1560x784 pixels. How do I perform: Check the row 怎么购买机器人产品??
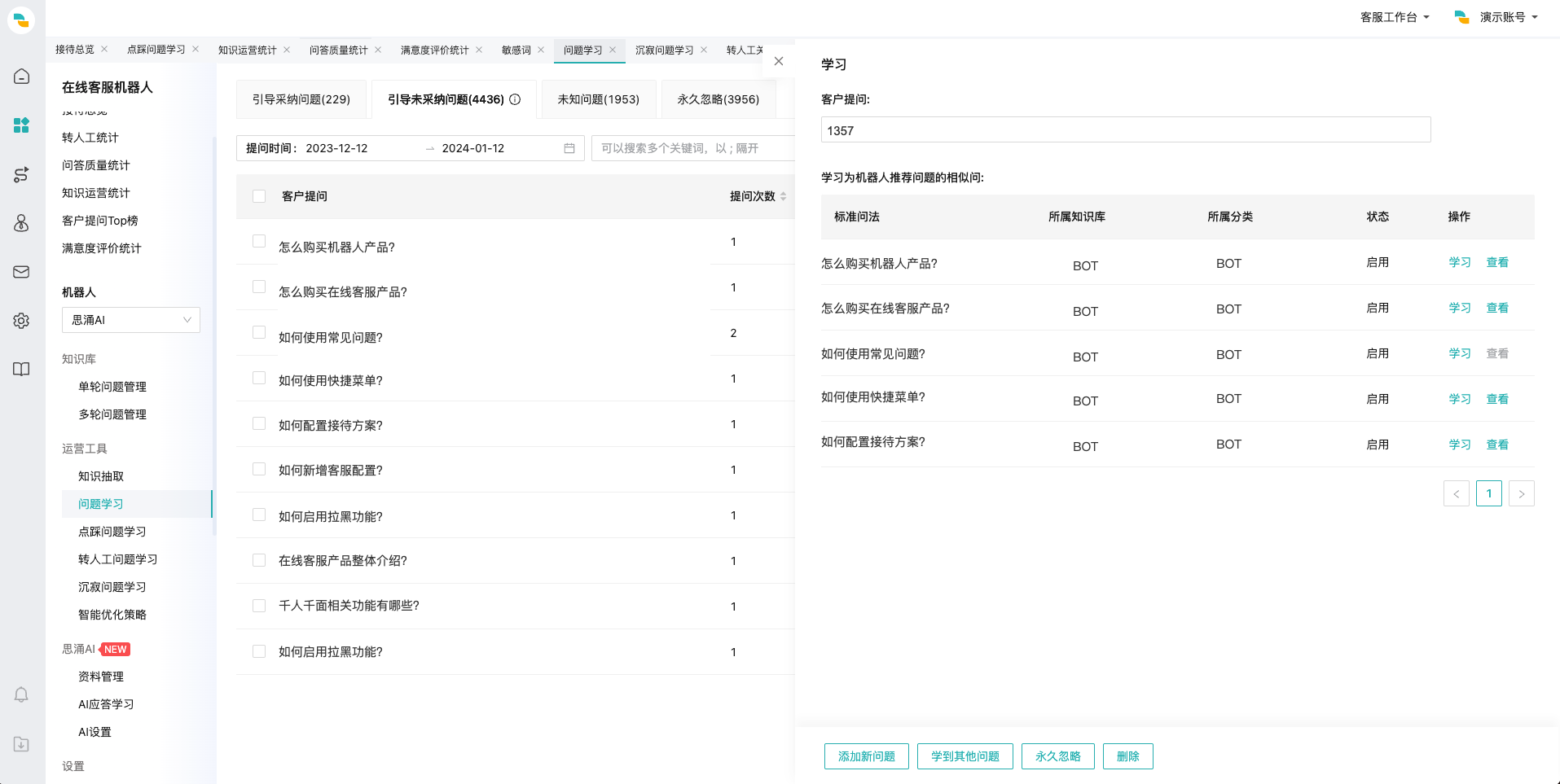[259, 241]
